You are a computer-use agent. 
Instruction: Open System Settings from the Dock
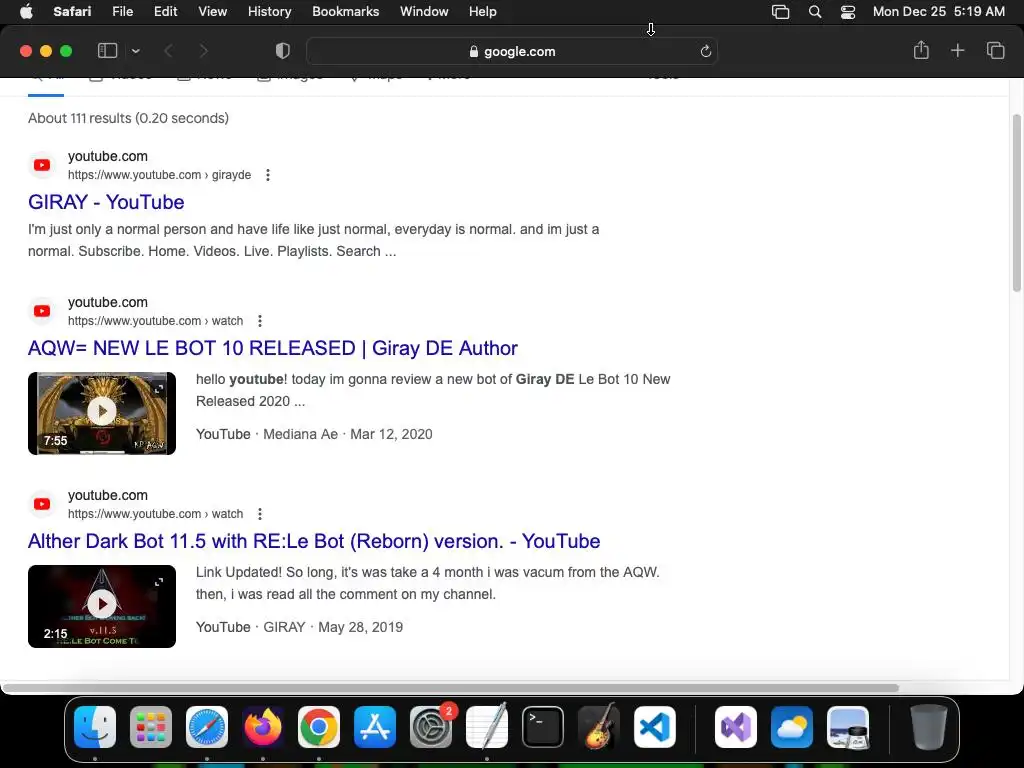pos(431,727)
